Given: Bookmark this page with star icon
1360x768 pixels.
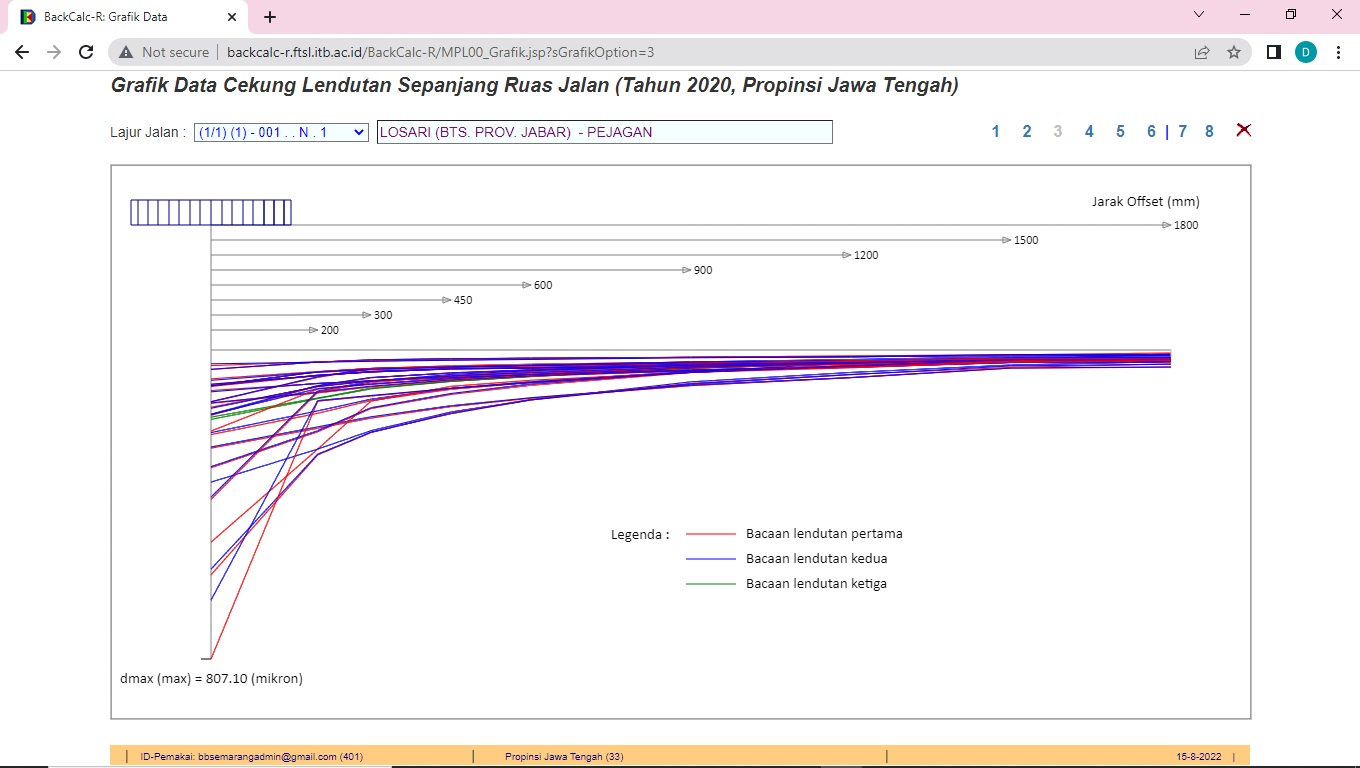Looking at the screenshot, I should tap(1234, 52).
